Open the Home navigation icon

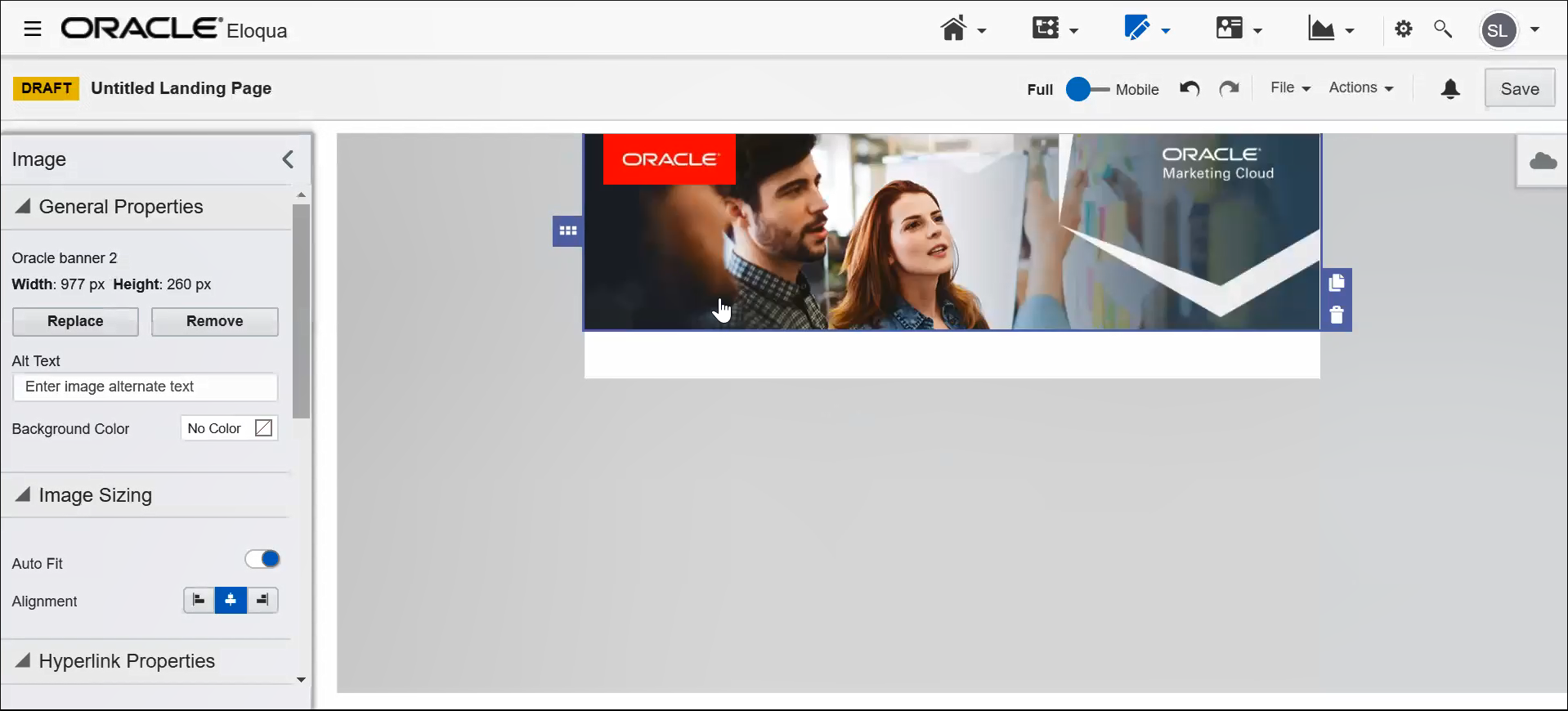[x=953, y=29]
